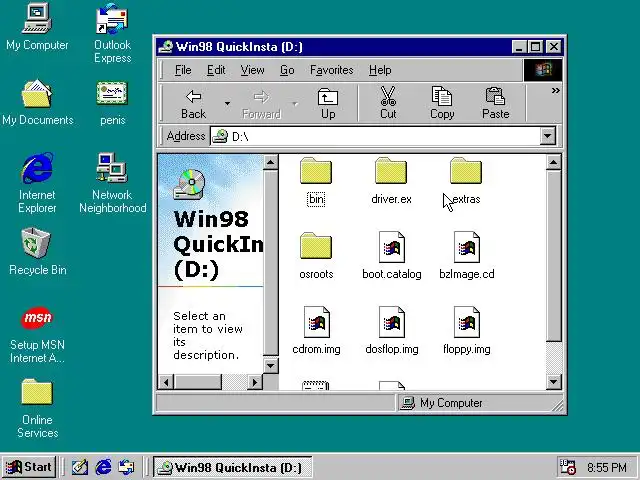The height and width of the screenshot is (480, 640).
Task: Launch Outlook Express from Quick Launch
Action: pyautogui.click(x=126, y=467)
